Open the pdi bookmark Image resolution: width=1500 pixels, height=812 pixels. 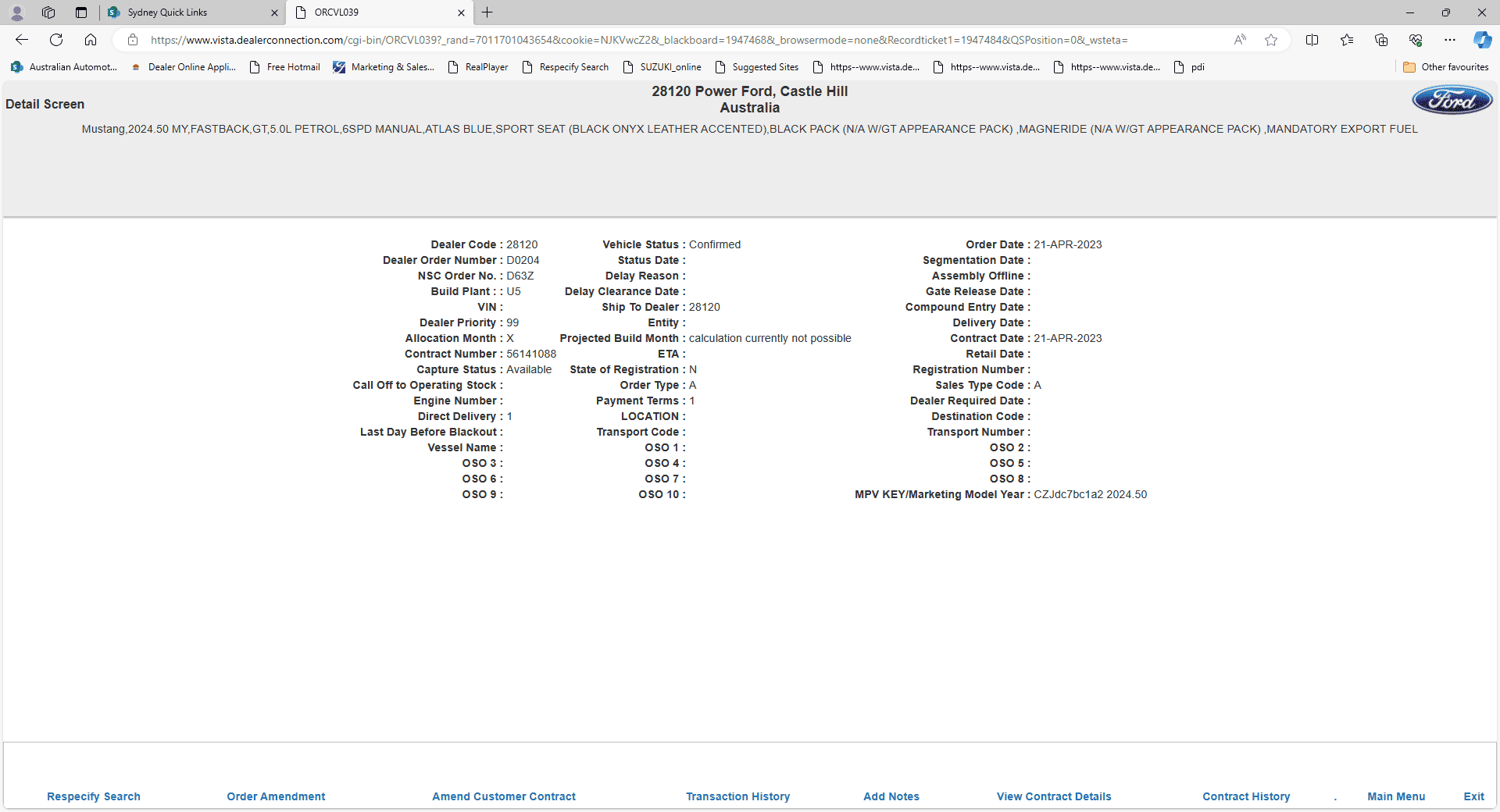1190,67
